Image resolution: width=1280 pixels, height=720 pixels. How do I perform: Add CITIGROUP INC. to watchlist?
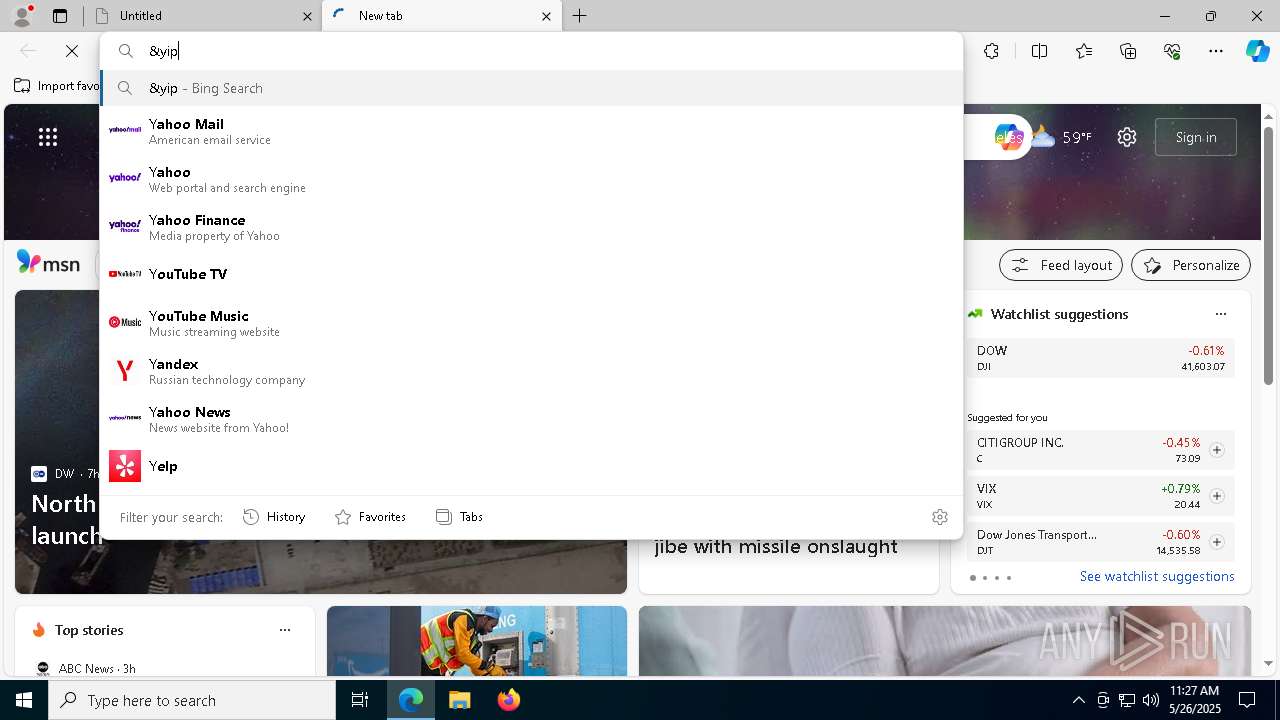1217,450
